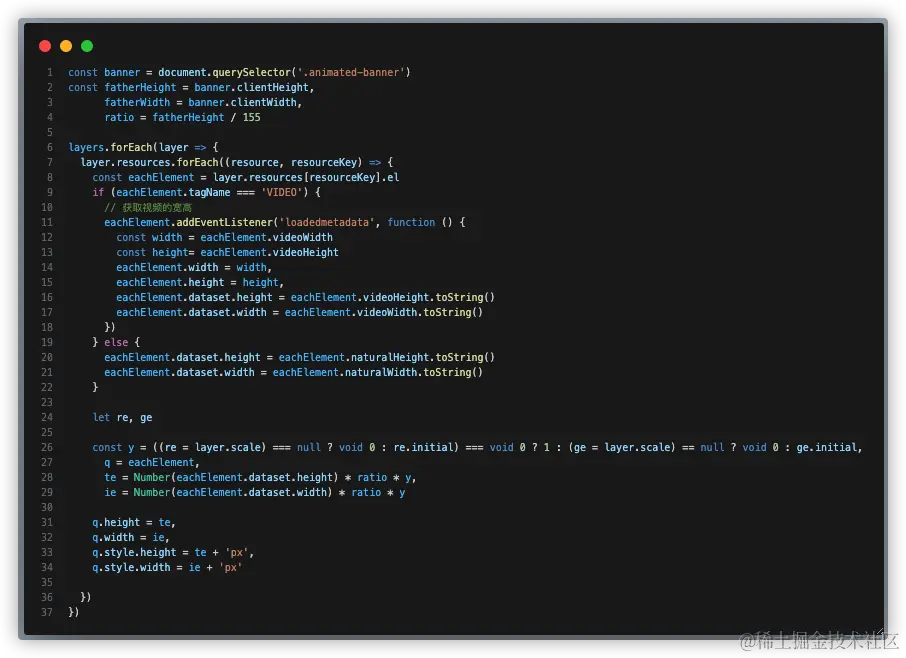Click 'ie' variable on line 29

point(110,492)
